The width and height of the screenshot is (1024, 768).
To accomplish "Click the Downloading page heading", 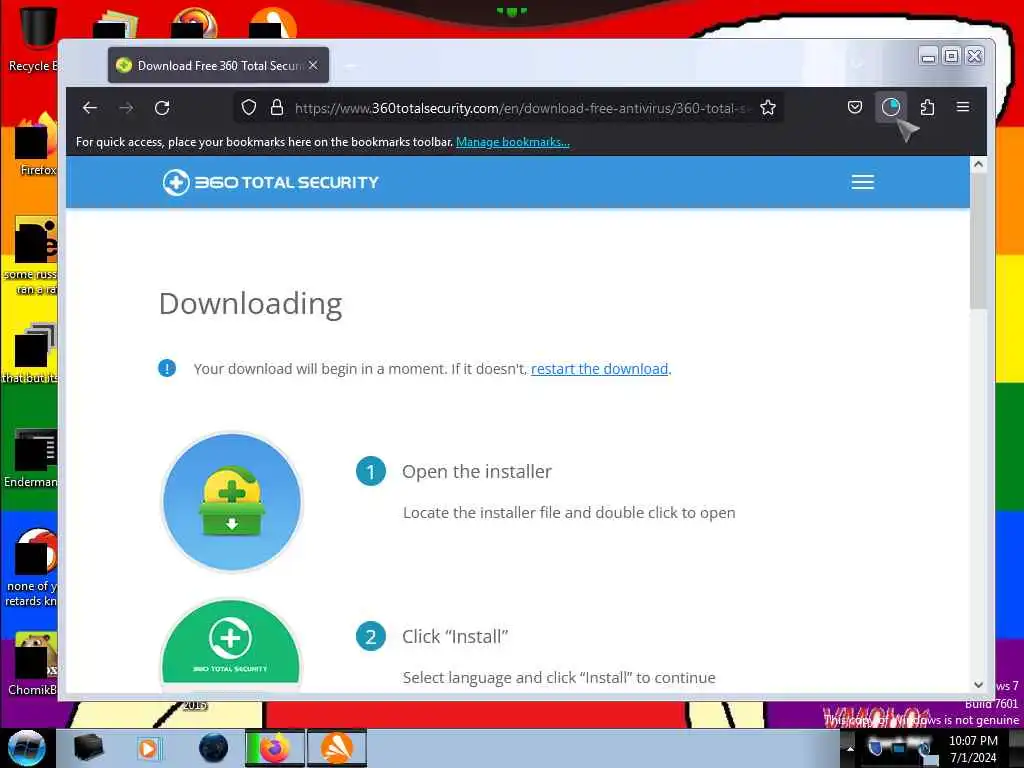I will point(251,304).
